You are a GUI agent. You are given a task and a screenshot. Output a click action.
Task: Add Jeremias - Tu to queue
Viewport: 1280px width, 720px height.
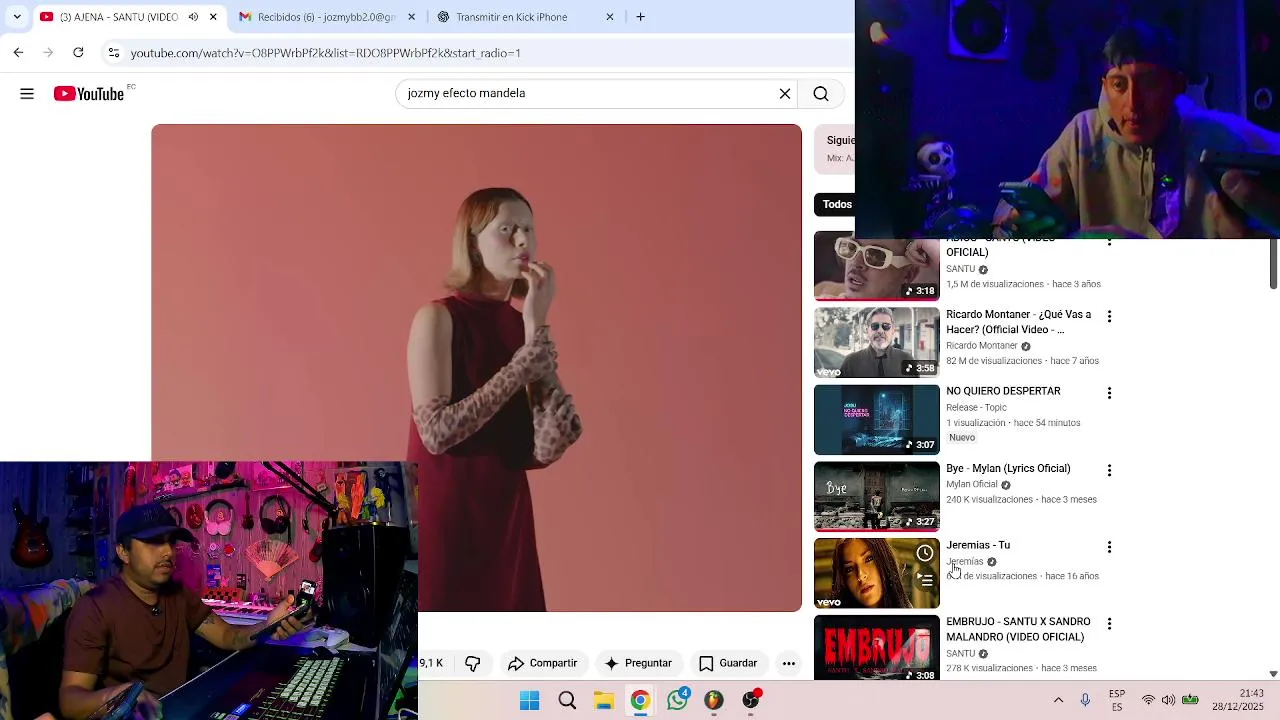925,579
